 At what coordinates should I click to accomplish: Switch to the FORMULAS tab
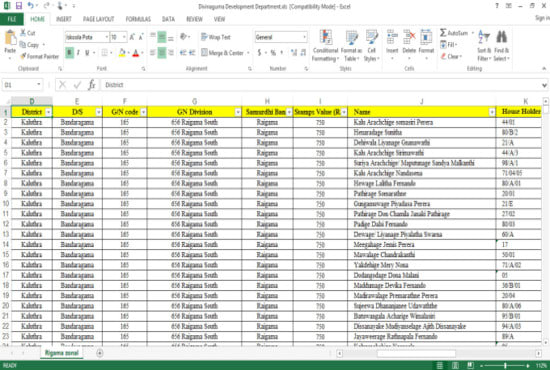point(138,19)
